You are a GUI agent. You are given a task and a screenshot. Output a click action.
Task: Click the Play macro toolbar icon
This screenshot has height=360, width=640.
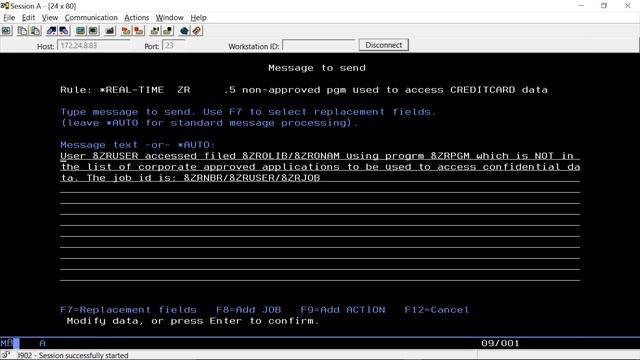155,31
